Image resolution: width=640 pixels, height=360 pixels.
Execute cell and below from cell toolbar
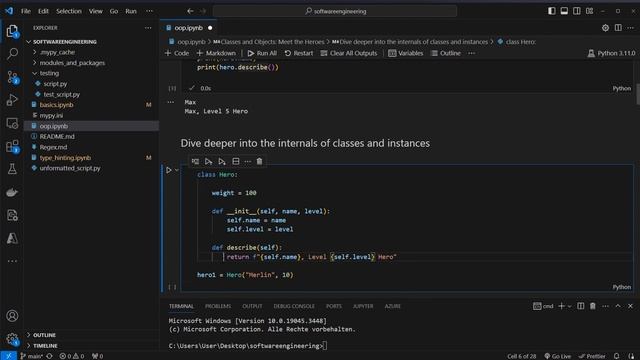click(x=222, y=161)
